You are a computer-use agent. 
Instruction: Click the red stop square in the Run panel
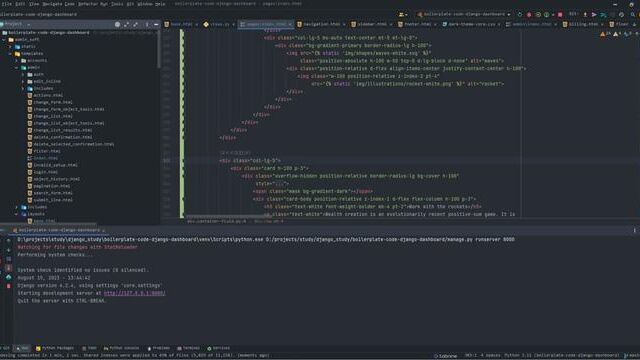point(9,286)
